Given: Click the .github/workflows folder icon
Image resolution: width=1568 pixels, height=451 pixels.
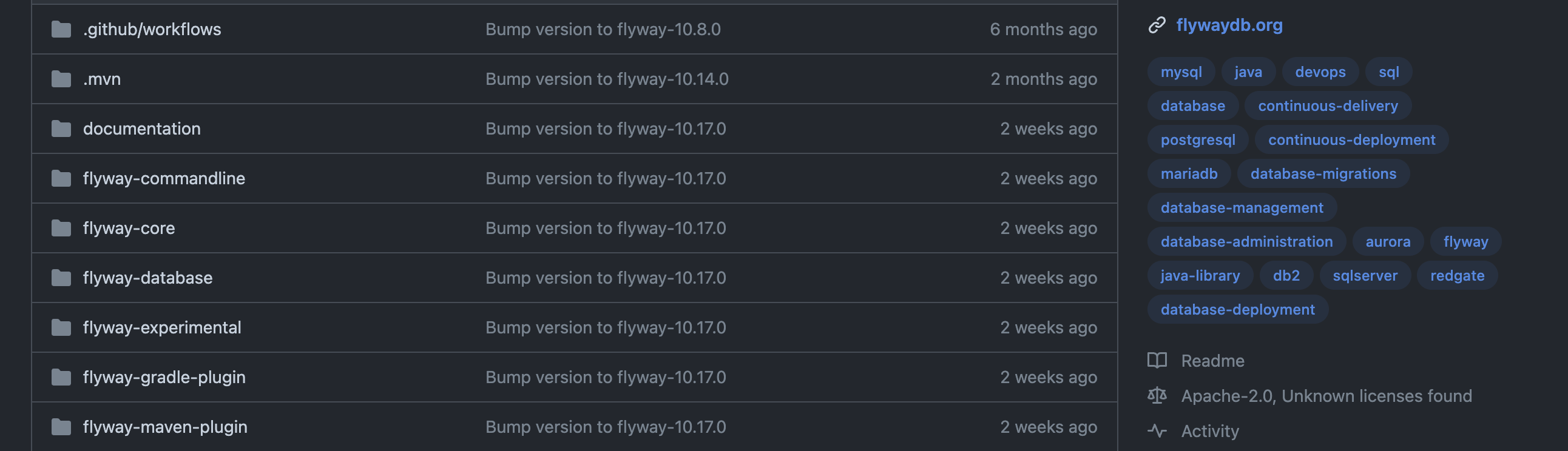Looking at the screenshot, I should click(x=61, y=29).
